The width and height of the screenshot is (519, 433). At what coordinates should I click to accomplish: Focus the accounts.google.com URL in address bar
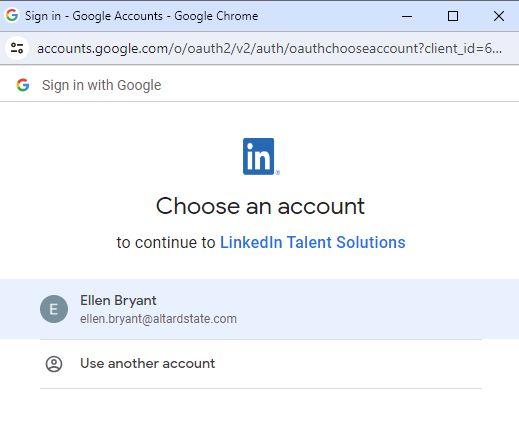269,49
